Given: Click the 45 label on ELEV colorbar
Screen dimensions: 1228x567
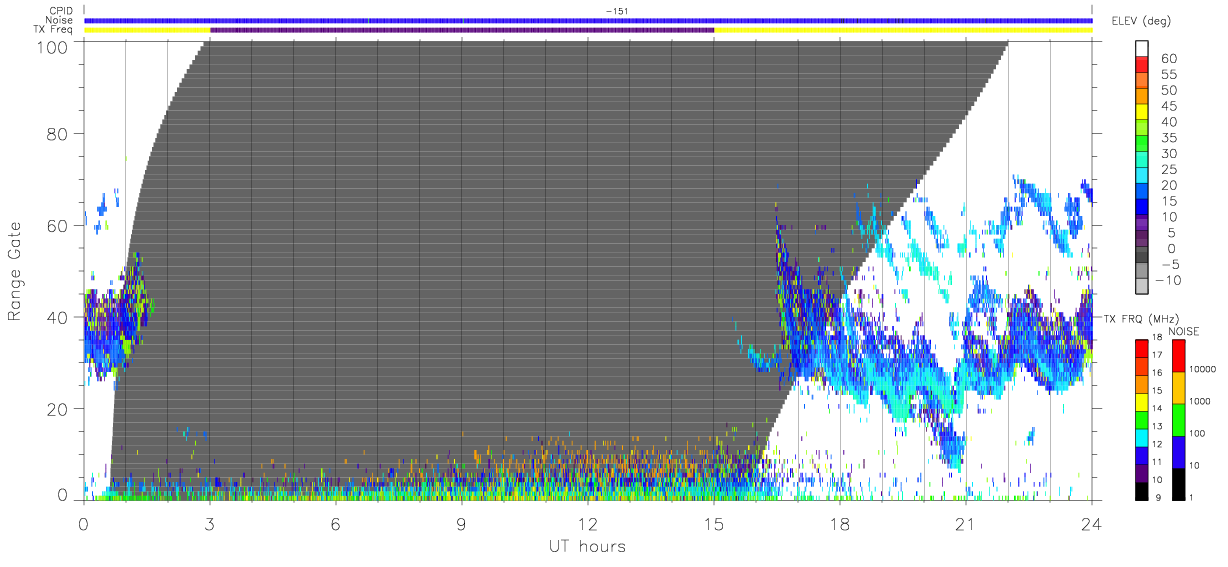Looking at the screenshot, I should pos(1168,105).
